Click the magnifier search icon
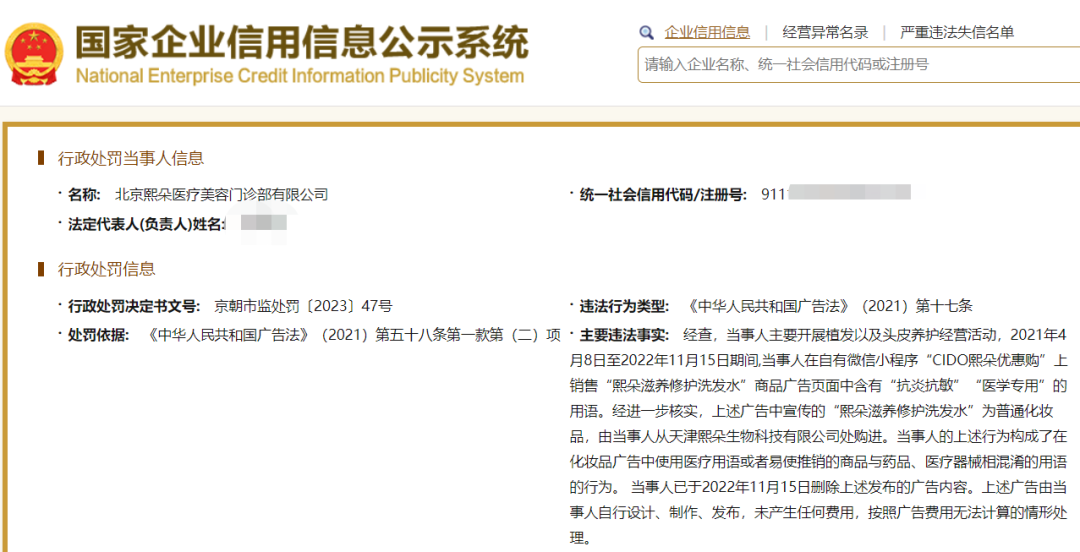1080x552 pixels. [x=647, y=33]
